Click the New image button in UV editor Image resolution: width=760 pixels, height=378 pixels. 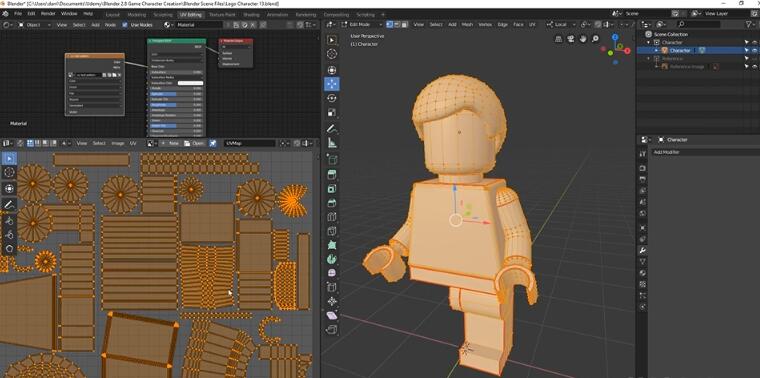[170, 143]
